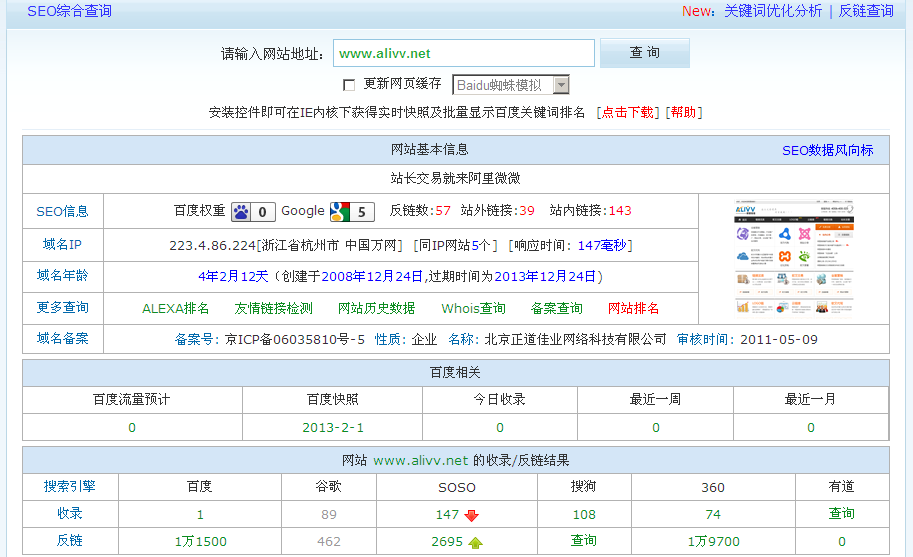This screenshot has width=913, height=557.
Task: Click the 收录 row label
Action: coord(70,513)
